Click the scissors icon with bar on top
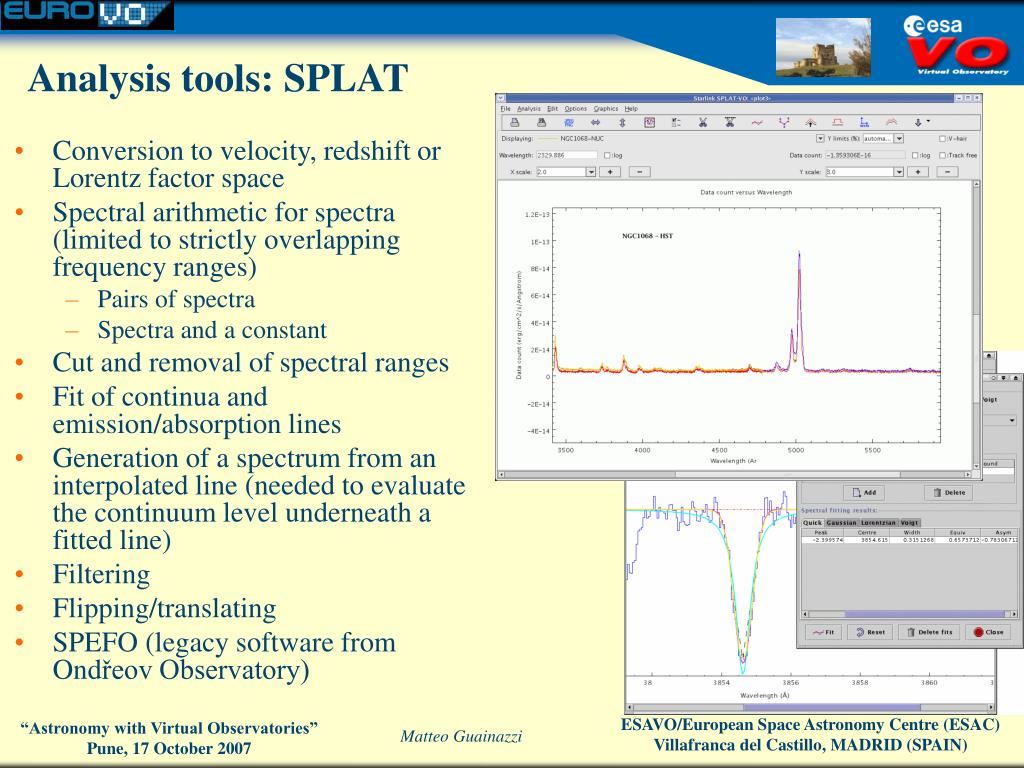This screenshot has width=1024, height=768. click(x=729, y=121)
